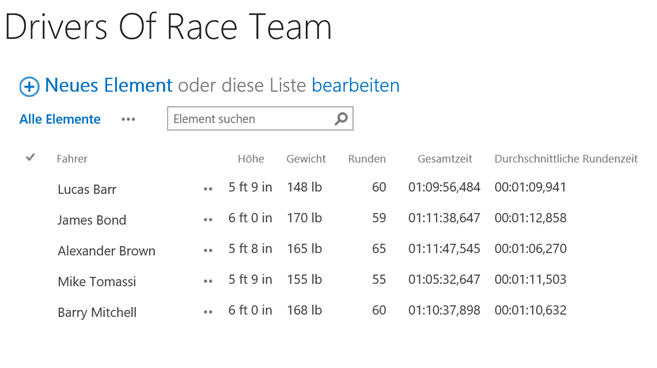Sort by the Höhe column header
This screenshot has width=657, height=368.
coord(251,159)
